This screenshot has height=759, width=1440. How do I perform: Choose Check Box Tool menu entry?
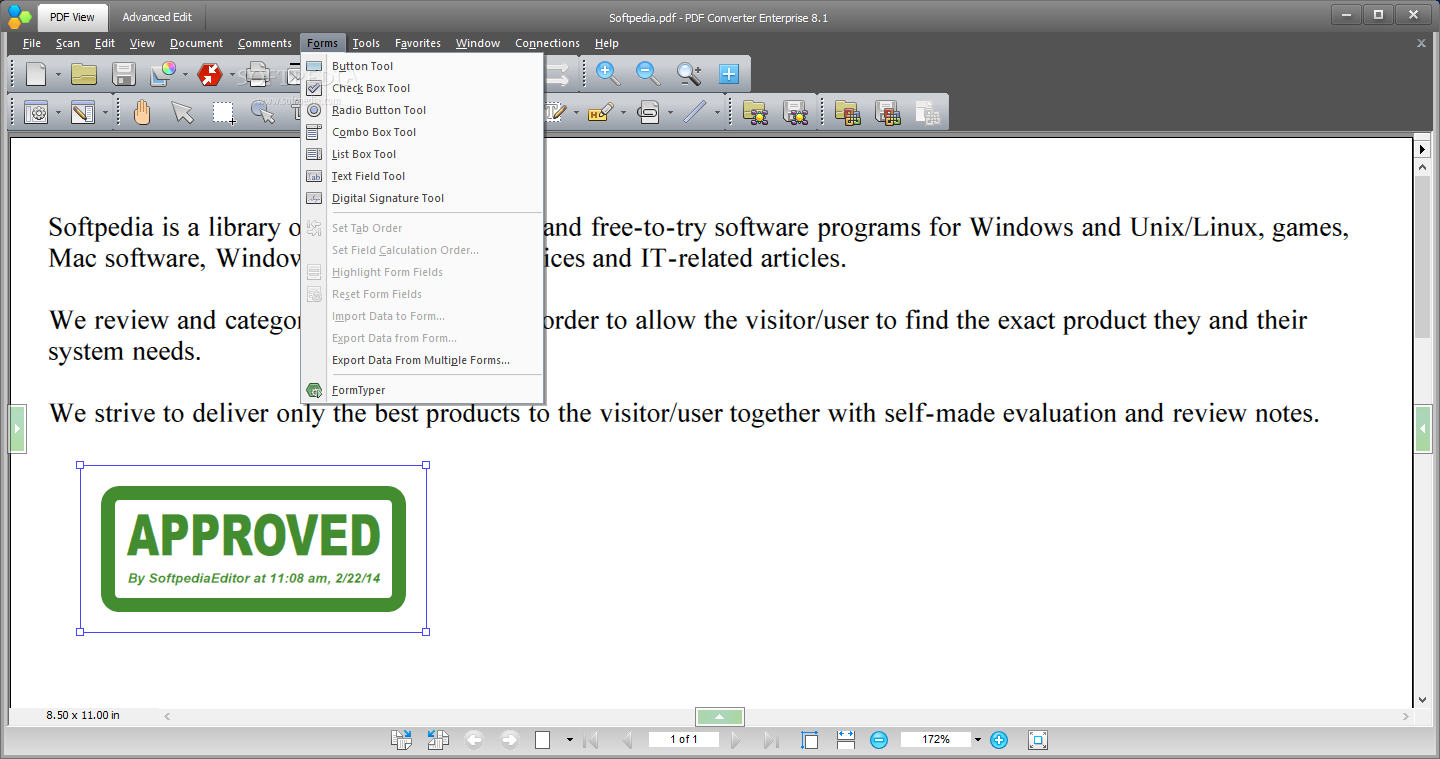(x=422, y=88)
